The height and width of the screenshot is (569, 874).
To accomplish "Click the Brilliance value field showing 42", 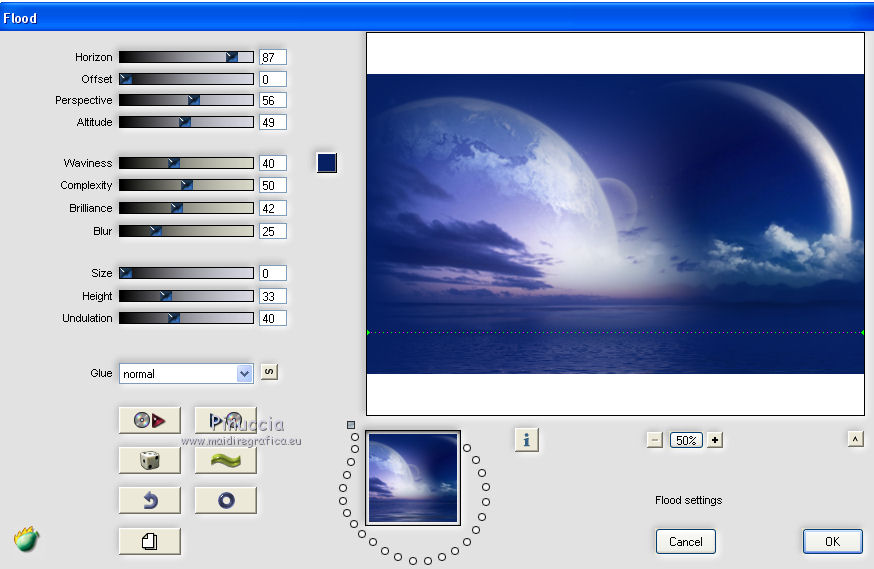I will 273,208.
